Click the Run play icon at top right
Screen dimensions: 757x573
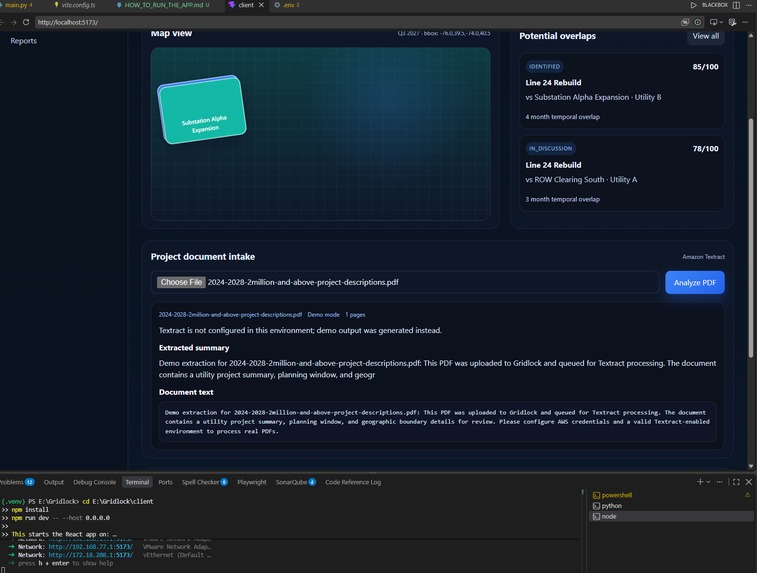(693, 5)
